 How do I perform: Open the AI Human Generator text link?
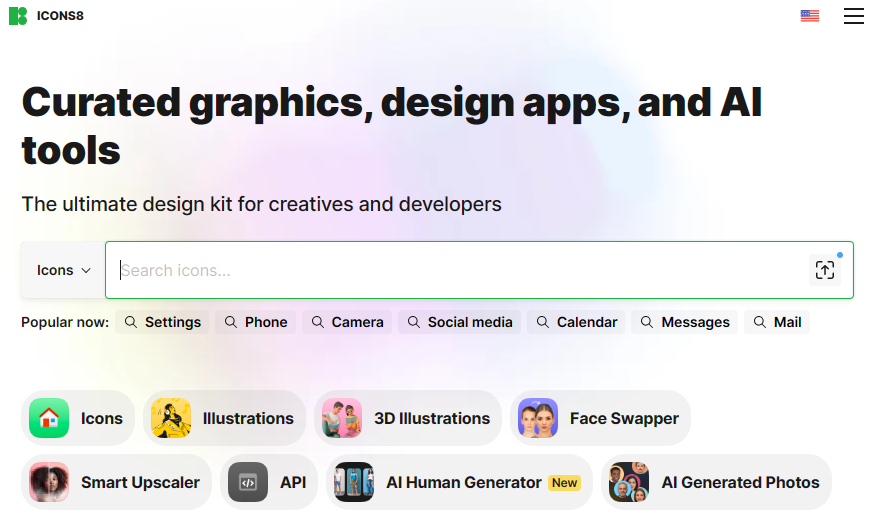click(x=464, y=482)
